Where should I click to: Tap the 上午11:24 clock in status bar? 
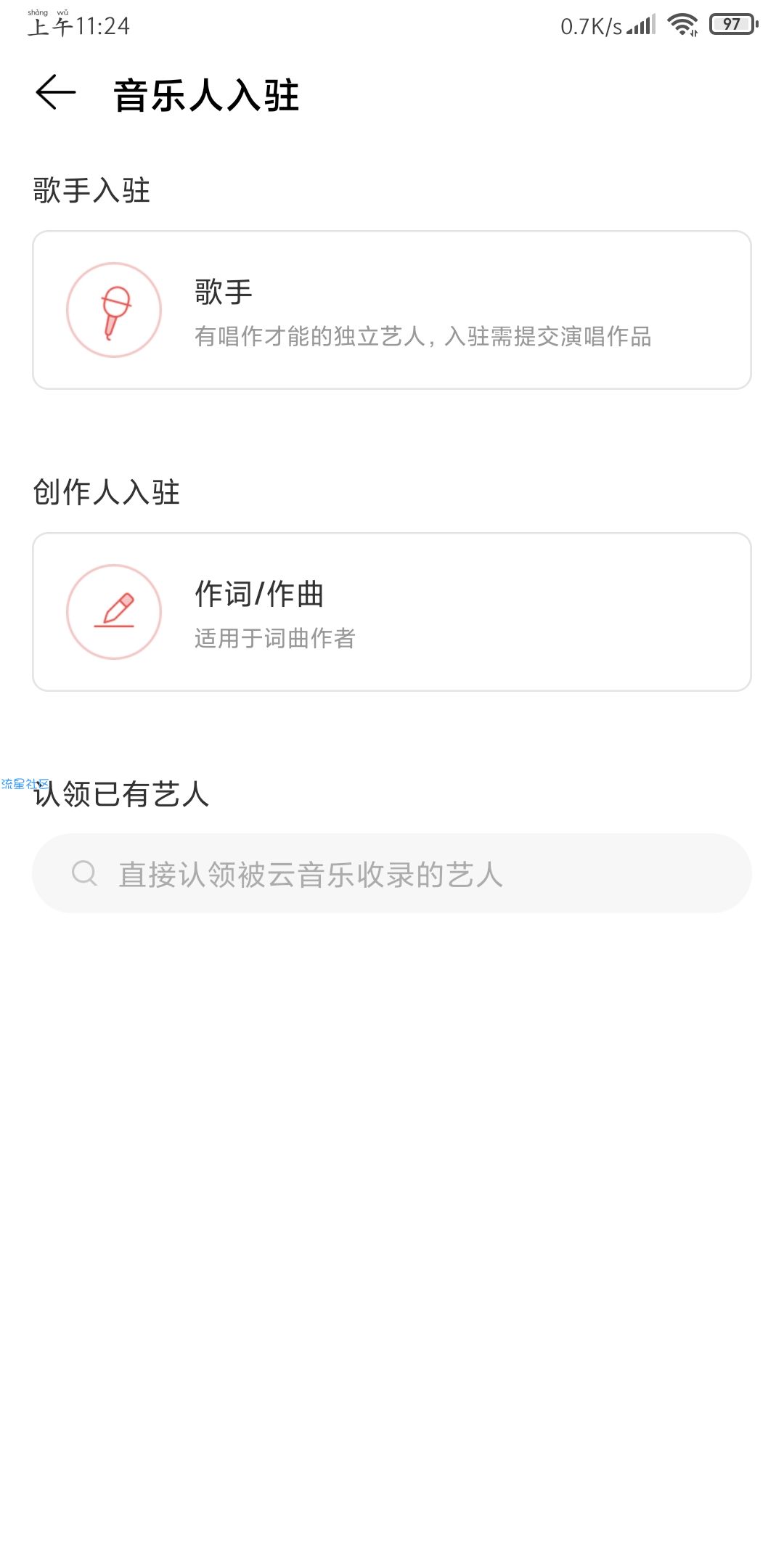[78, 25]
